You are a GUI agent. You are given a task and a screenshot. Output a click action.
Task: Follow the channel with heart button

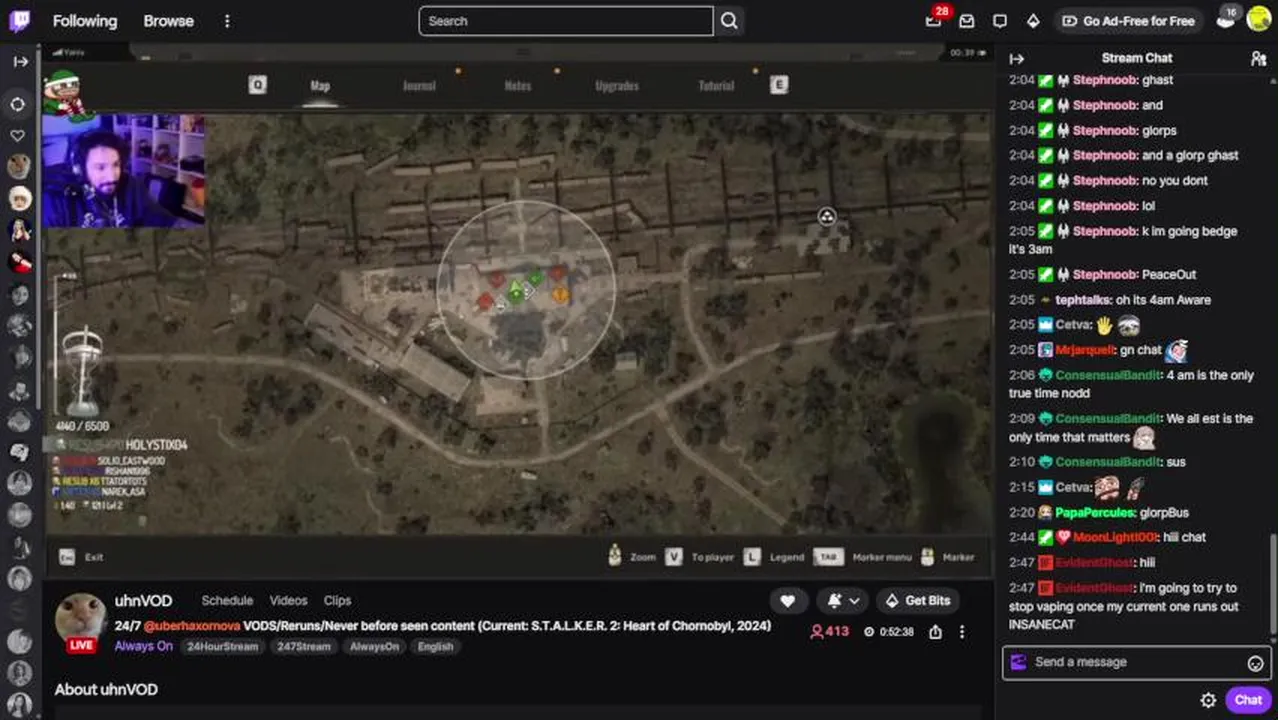coord(788,601)
